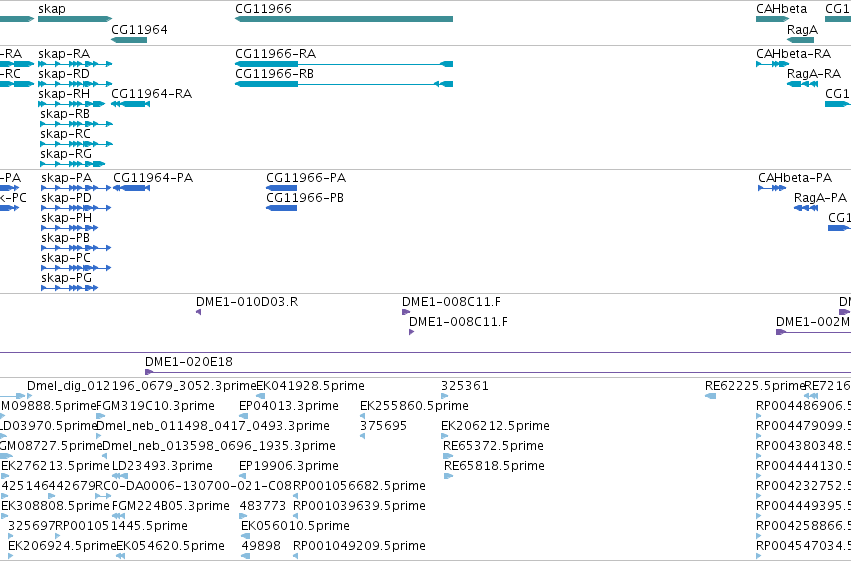The width and height of the screenshot is (851, 561).
Task: Open the CG11966 gene label
Action: tap(263, 9)
